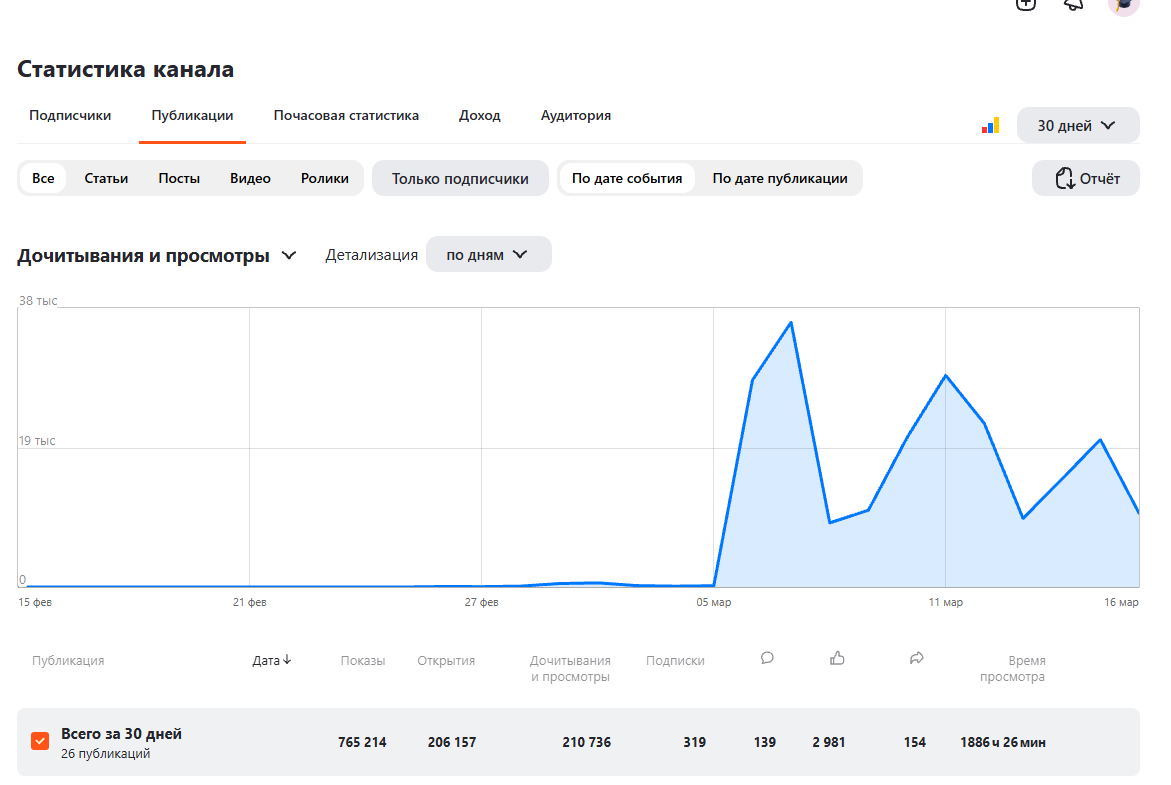Open the 'Почасовая статистика' tab

coord(346,116)
